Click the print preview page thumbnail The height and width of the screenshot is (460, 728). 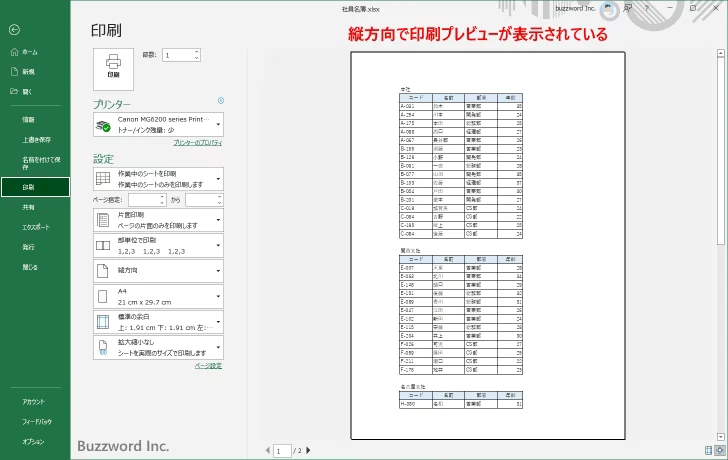(488, 246)
